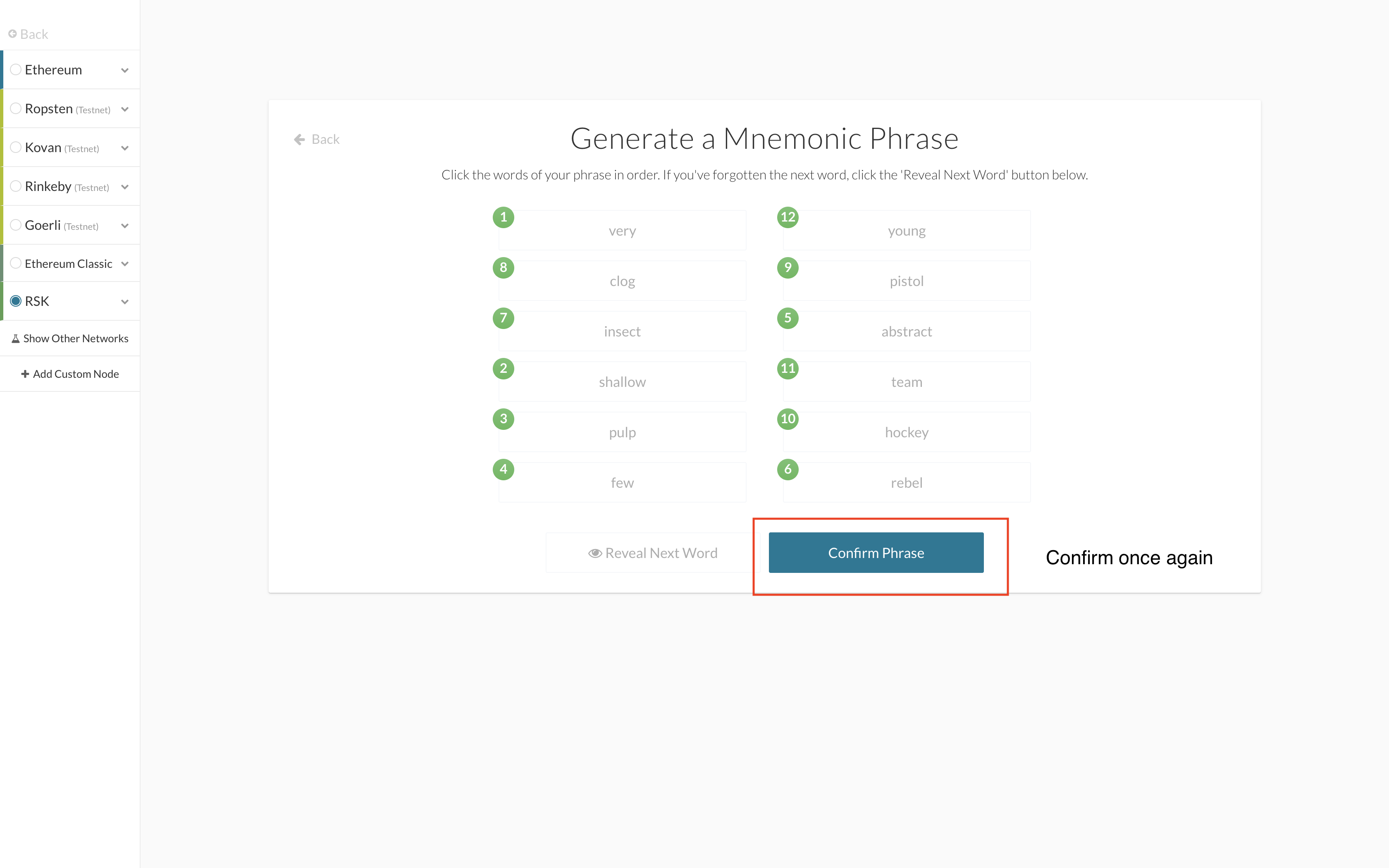Click the plus icon beside Add Custom Node
The width and height of the screenshot is (1389, 868).
(x=25, y=374)
